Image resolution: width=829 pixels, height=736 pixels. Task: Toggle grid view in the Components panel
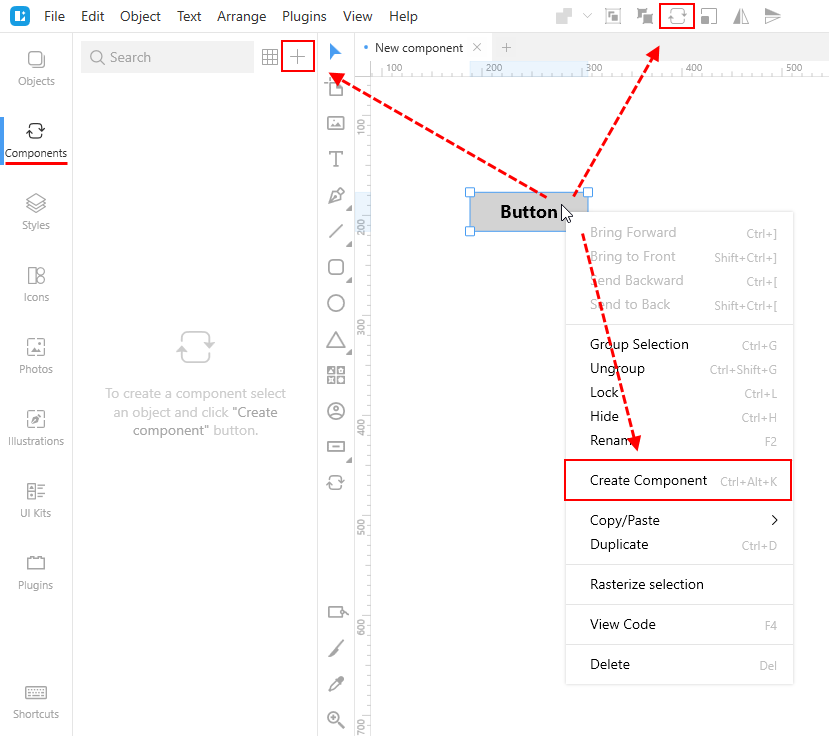click(x=270, y=57)
